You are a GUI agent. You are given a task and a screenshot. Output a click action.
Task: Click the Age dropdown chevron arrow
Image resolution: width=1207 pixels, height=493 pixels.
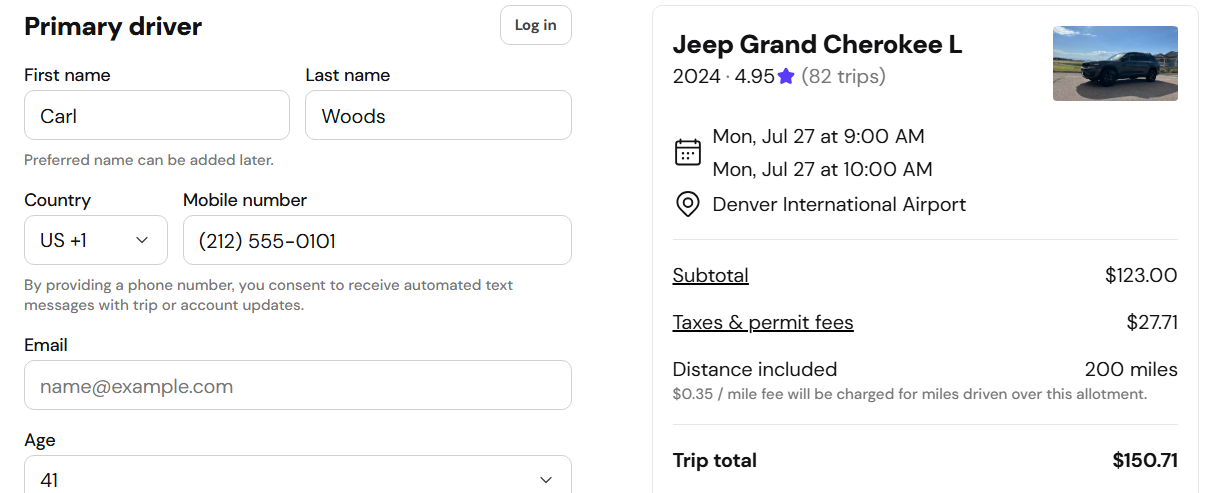[546, 480]
